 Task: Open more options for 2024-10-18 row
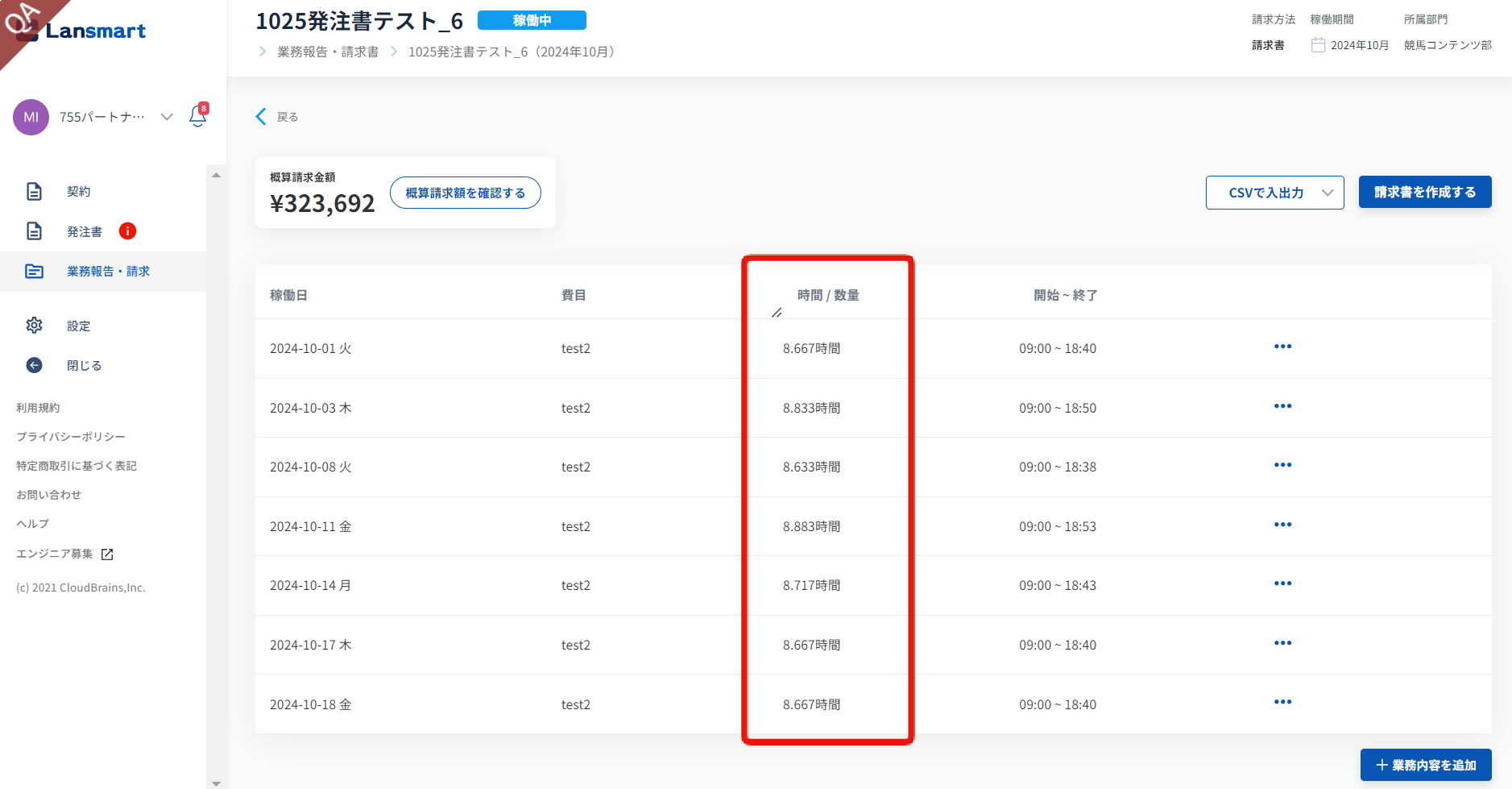(1283, 702)
